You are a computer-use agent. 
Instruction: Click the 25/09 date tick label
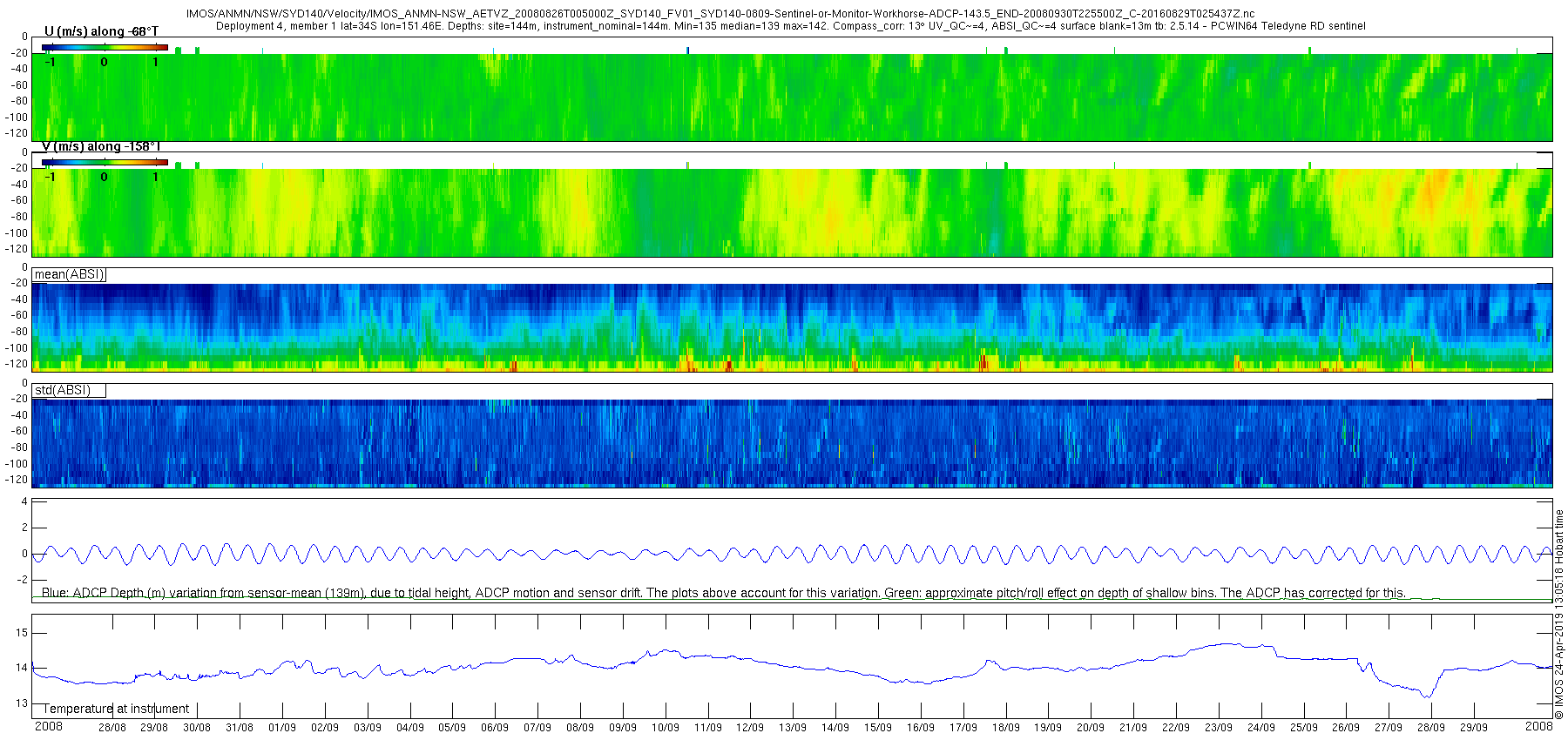(1304, 728)
